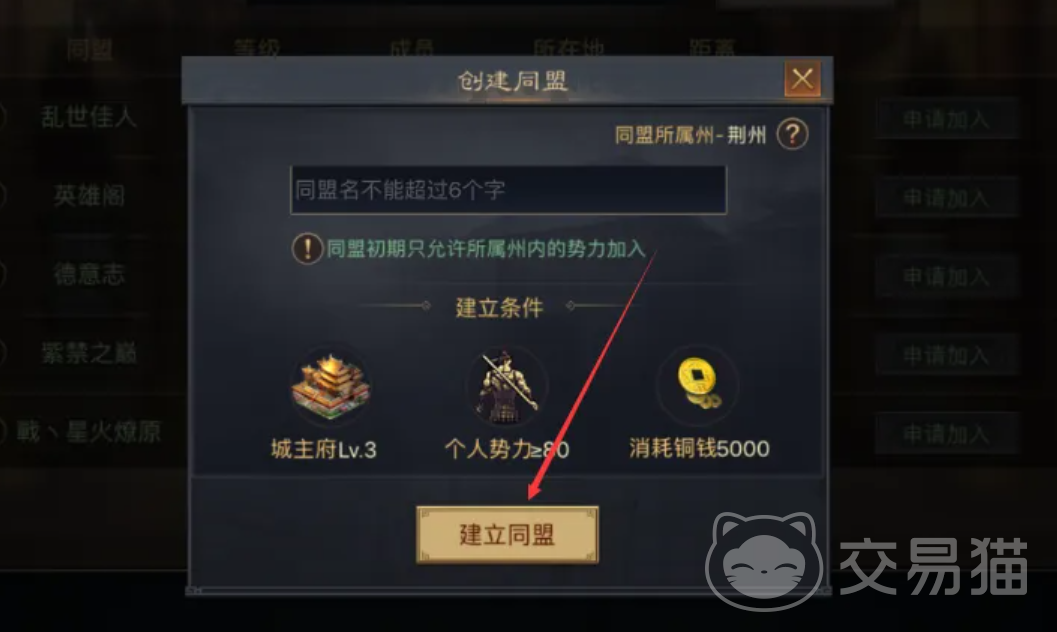The height and width of the screenshot is (632, 1057).
Task: Select the 紫禁之巅 alliance row
Action: [x=89, y=354]
